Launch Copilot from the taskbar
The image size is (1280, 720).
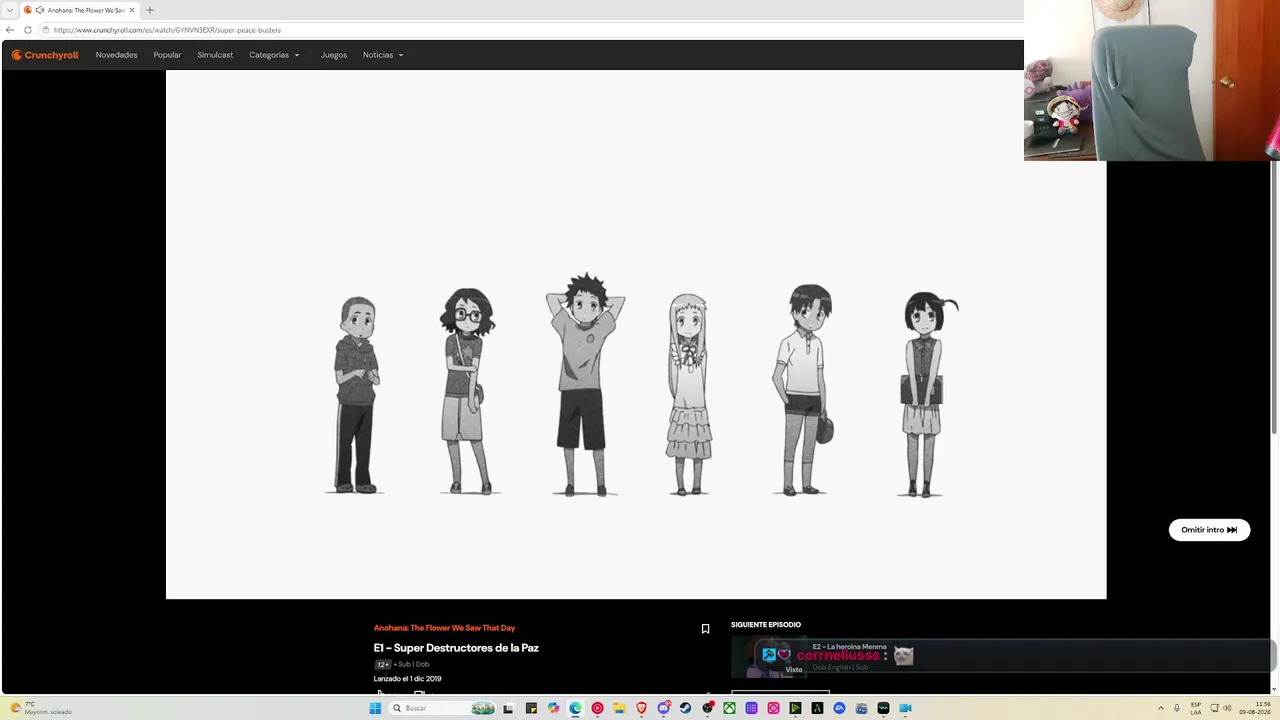click(553, 708)
